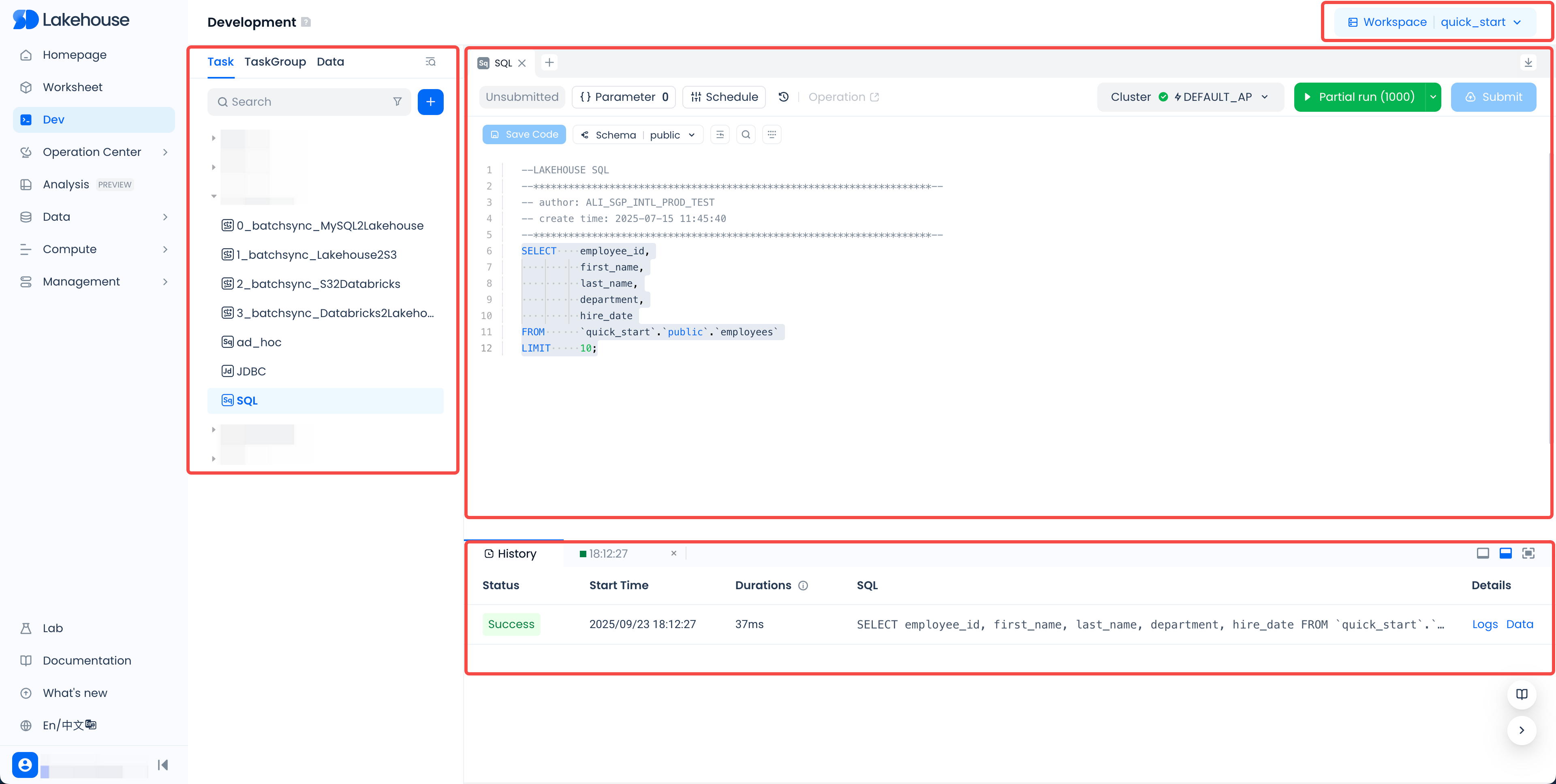Click the Logs link in the result row
The height and width of the screenshot is (784, 1556).
(x=1484, y=624)
